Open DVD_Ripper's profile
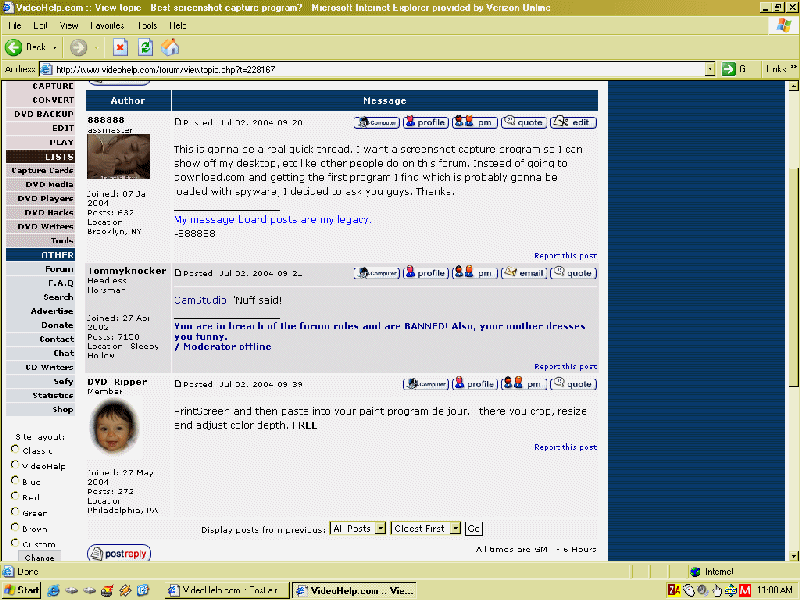Screen dimensions: 800x600 pos(474,384)
